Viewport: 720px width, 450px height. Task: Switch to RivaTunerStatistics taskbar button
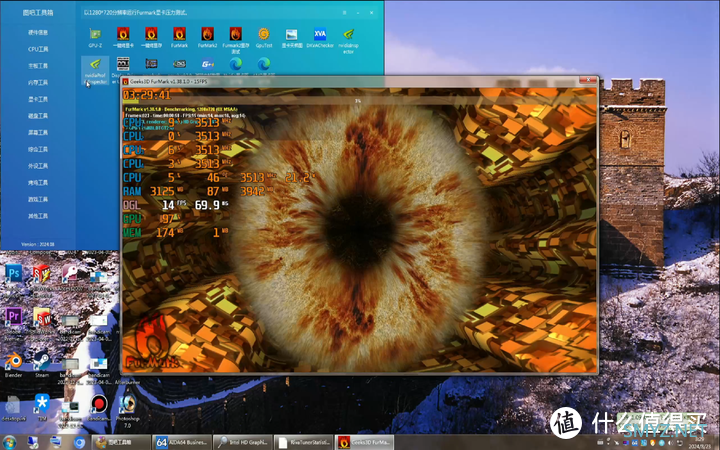tap(304, 443)
